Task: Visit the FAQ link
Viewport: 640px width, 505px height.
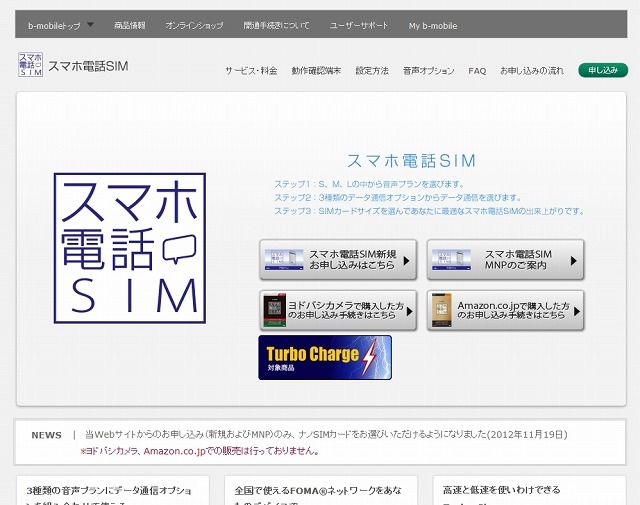Action: [477, 71]
